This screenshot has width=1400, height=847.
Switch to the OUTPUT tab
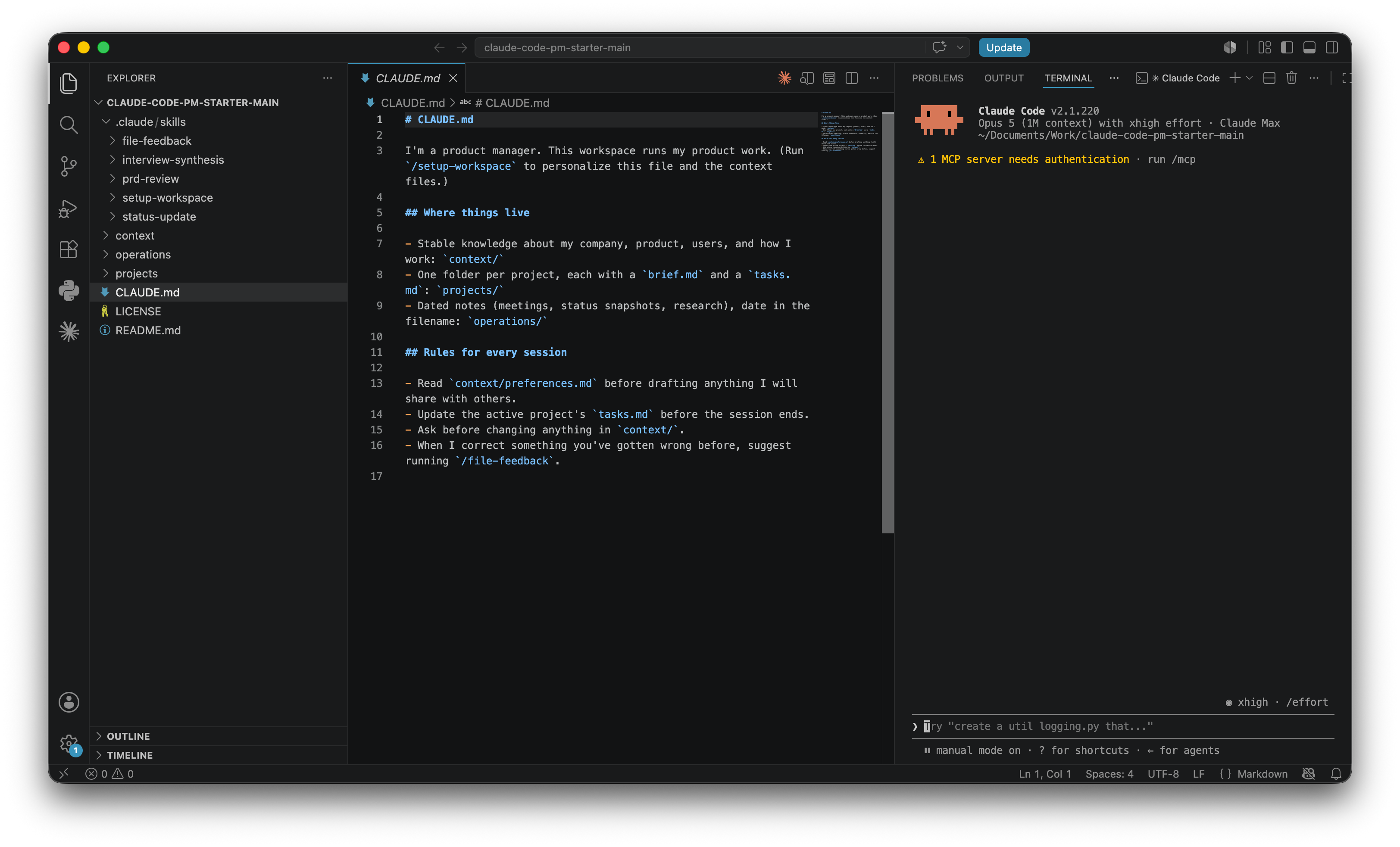point(1004,78)
